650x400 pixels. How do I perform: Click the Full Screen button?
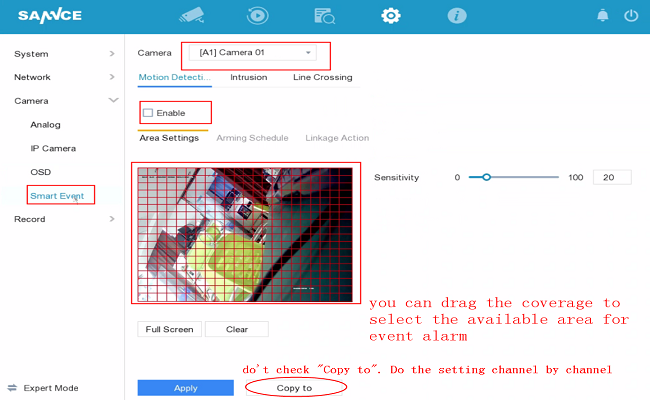(x=170, y=329)
